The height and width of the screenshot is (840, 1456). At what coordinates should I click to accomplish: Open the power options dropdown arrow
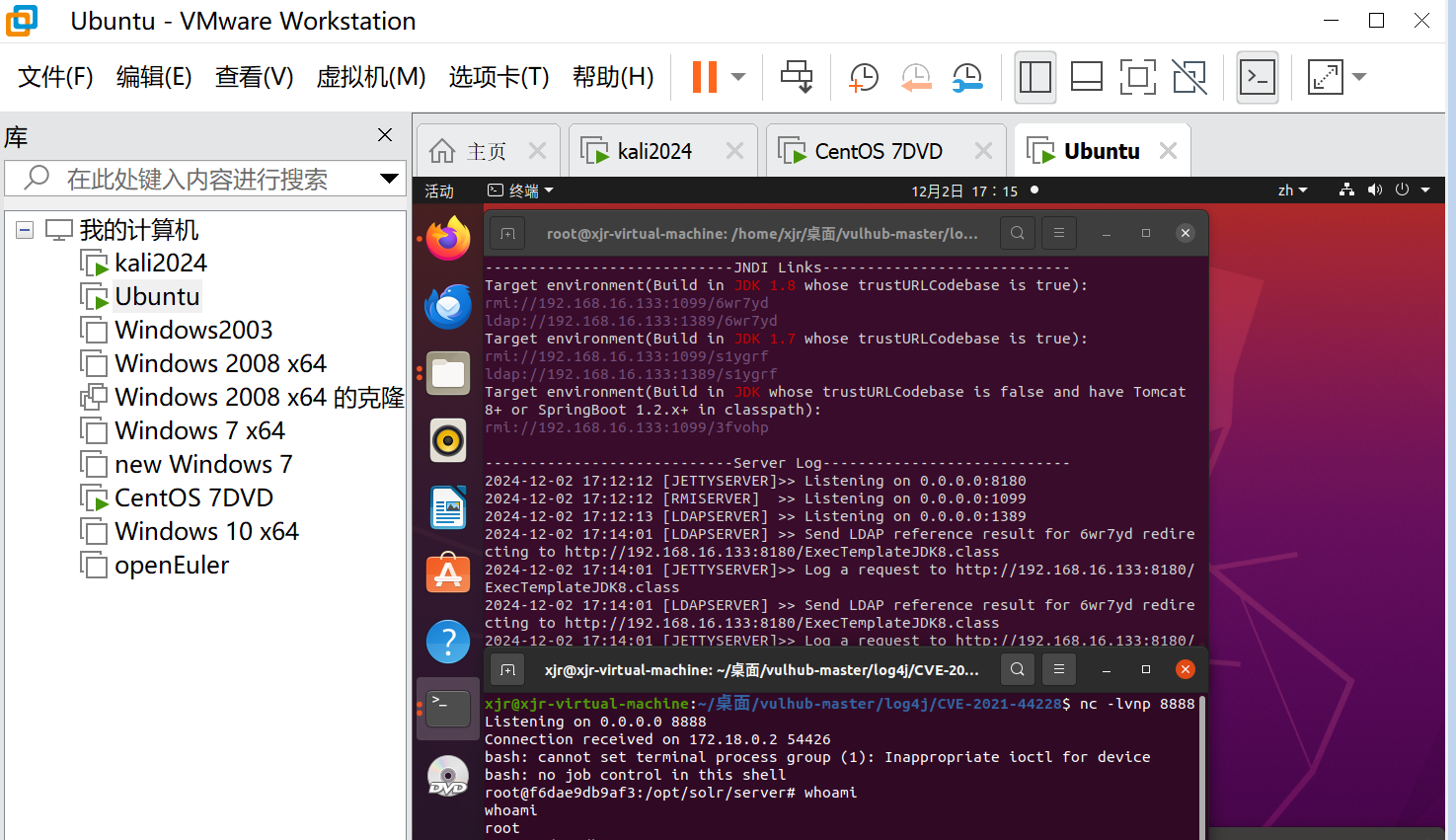[x=738, y=77]
